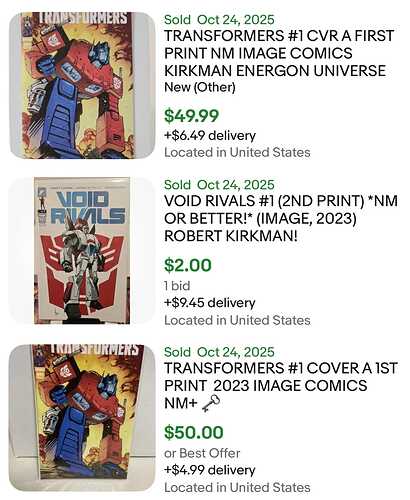Click the $49.99 sold price
The image size is (410, 500).
pyautogui.click(x=191, y=116)
